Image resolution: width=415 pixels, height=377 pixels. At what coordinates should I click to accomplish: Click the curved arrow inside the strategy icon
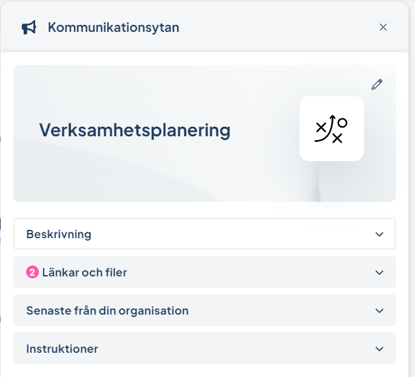pyautogui.click(x=325, y=129)
